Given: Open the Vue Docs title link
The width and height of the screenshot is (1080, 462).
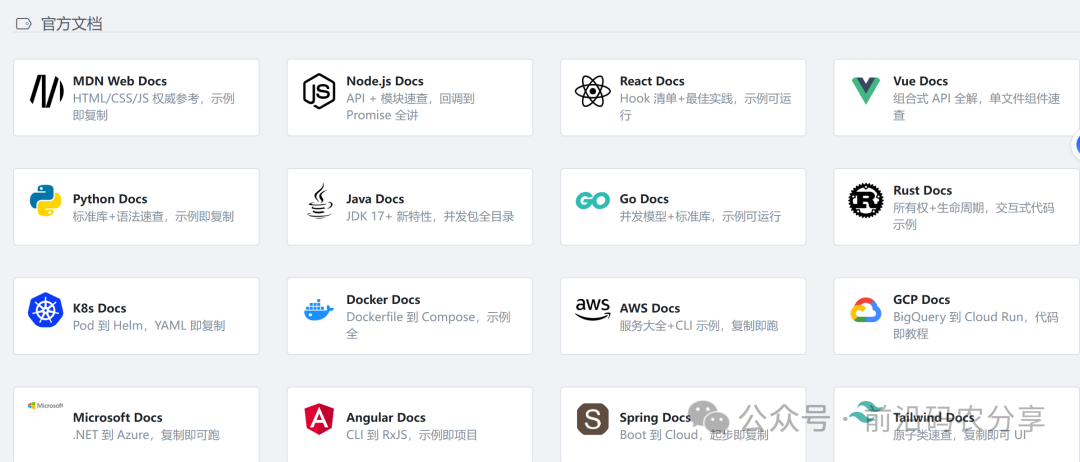Looking at the screenshot, I should 920,81.
